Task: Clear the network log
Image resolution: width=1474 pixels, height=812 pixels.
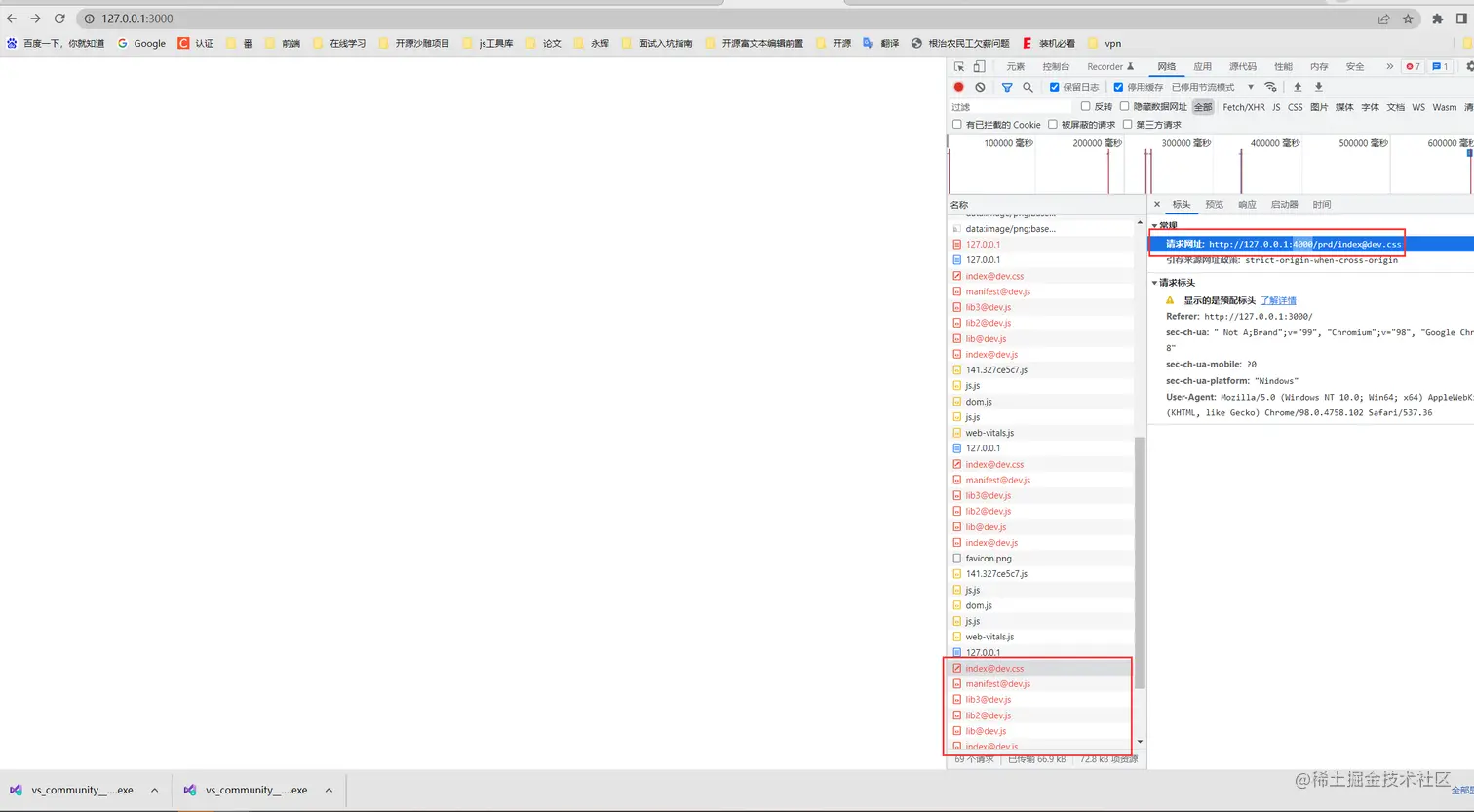Action: tap(980, 87)
